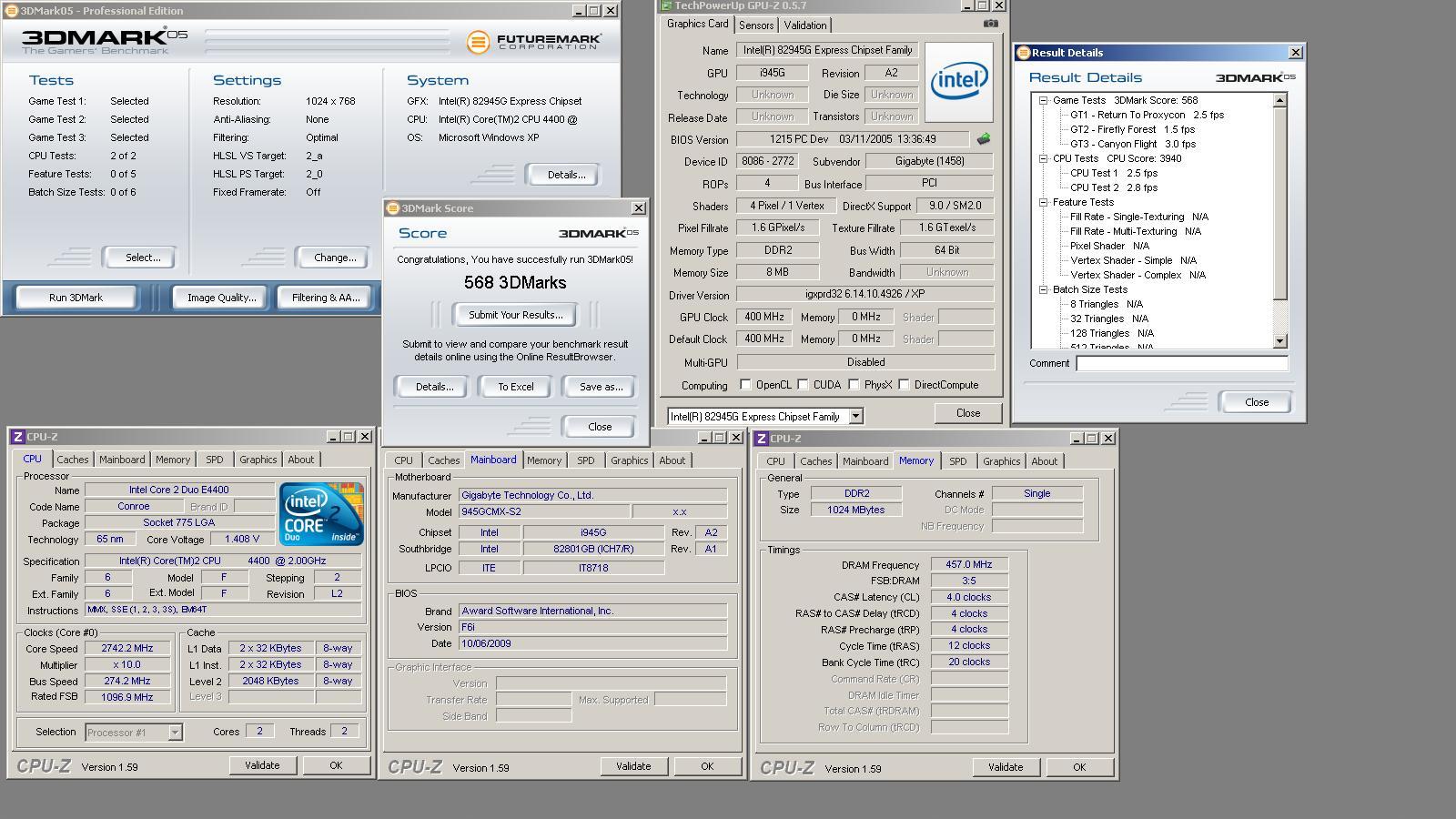Click scroll down arrow in Result Details
The image size is (1456, 819).
(1280, 341)
